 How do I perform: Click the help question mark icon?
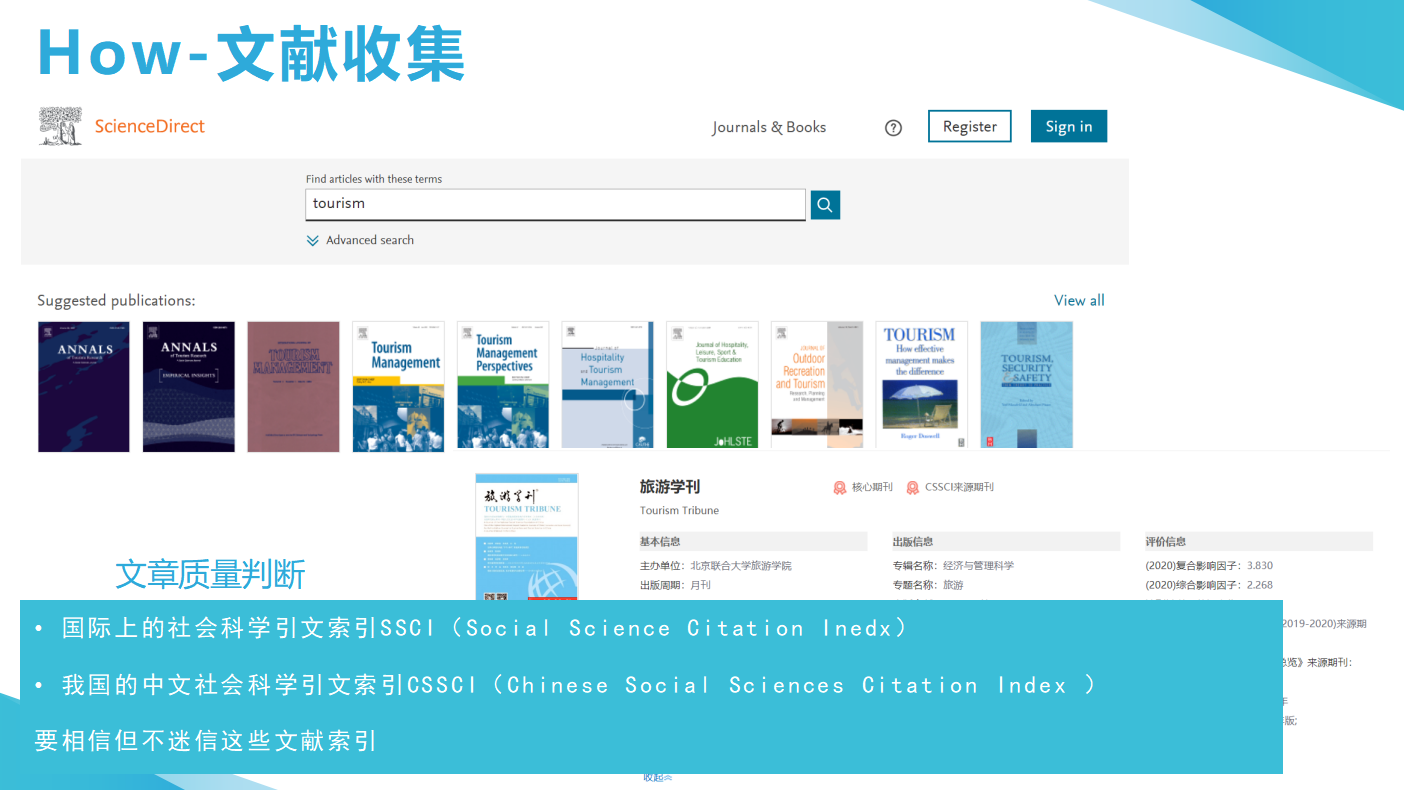894,127
